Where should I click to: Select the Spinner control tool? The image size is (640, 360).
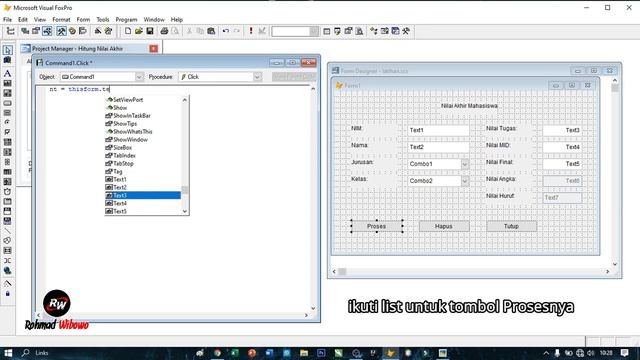(x=7, y=162)
